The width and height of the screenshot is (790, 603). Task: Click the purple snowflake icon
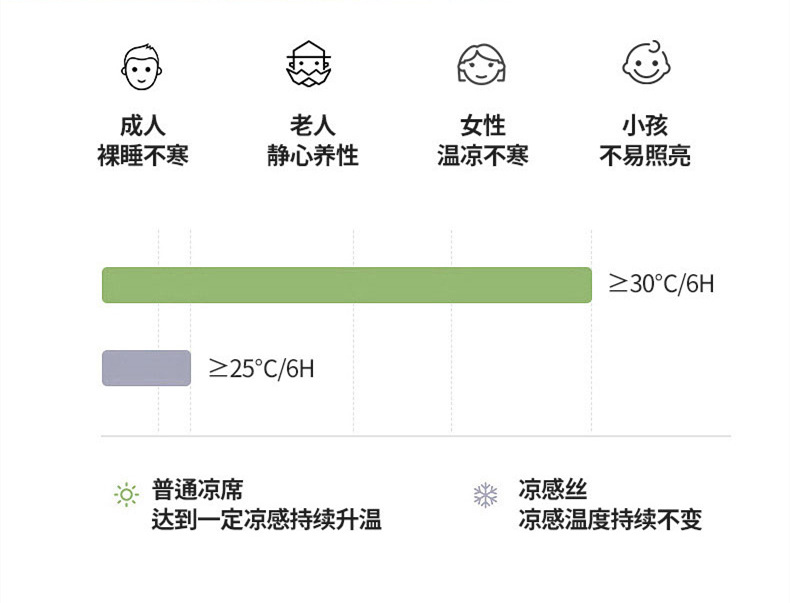[485, 494]
